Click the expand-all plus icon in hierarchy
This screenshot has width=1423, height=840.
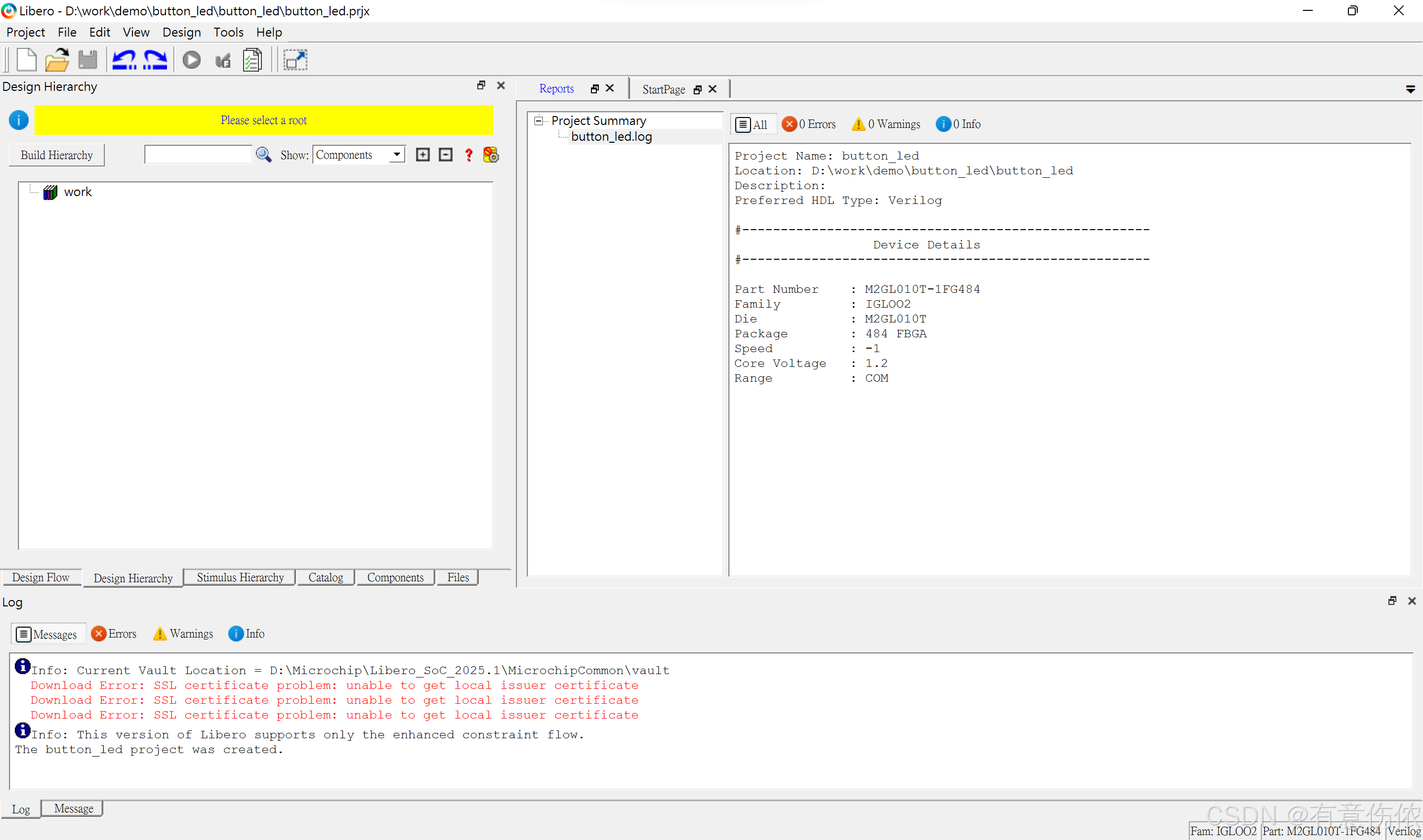pyautogui.click(x=422, y=155)
